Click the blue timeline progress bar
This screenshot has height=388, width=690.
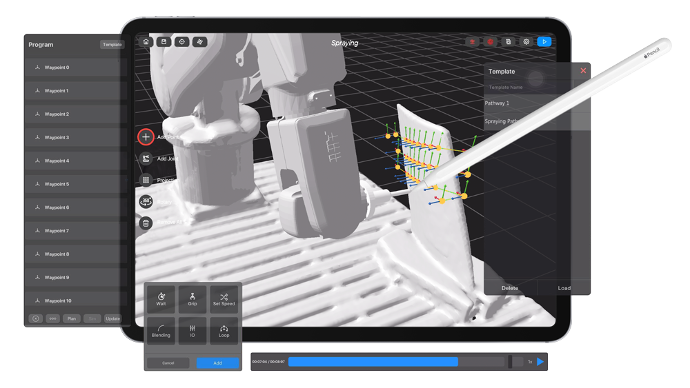pyautogui.click(x=373, y=362)
